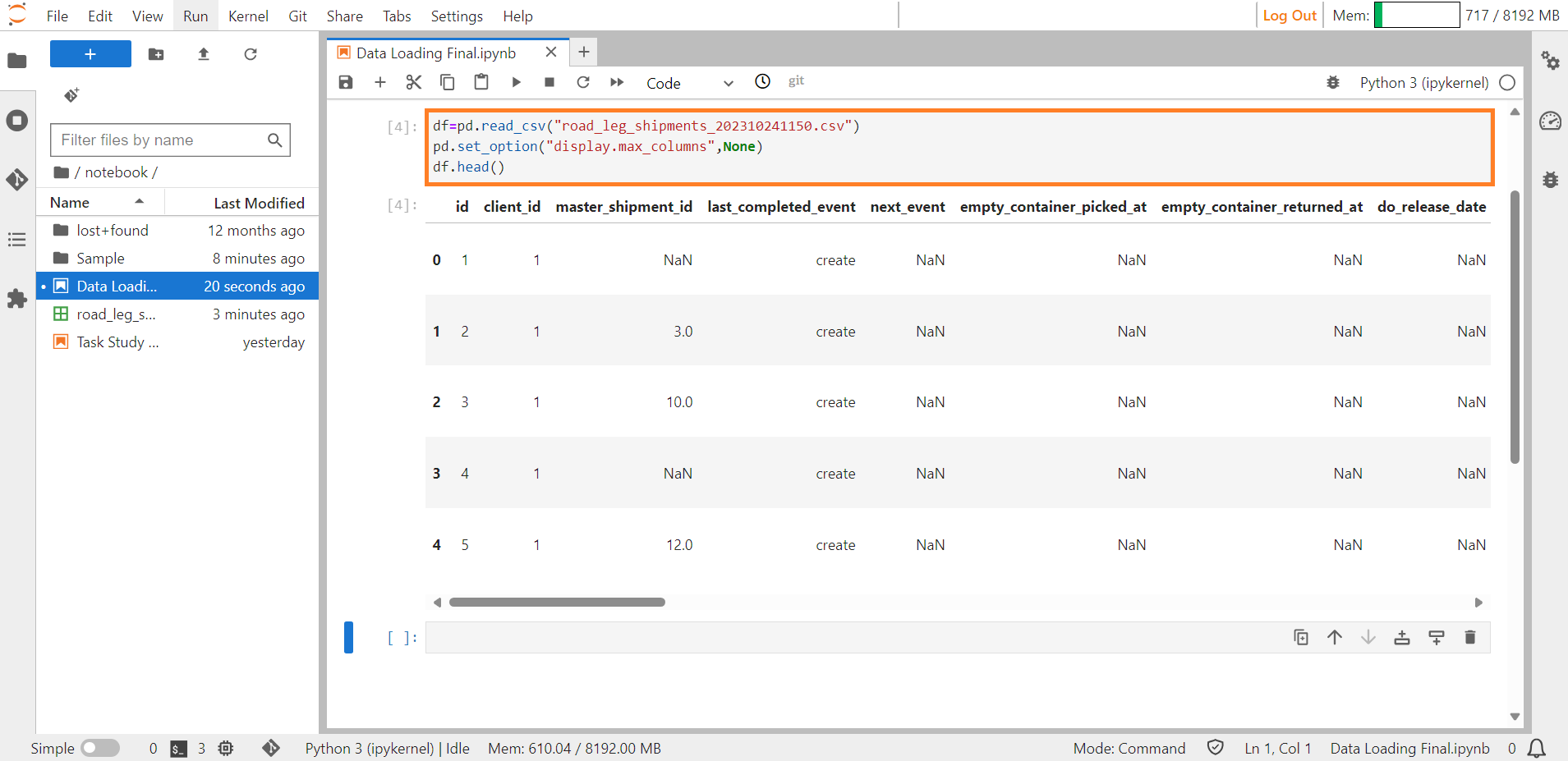Open the Code cell type dropdown

690,82
